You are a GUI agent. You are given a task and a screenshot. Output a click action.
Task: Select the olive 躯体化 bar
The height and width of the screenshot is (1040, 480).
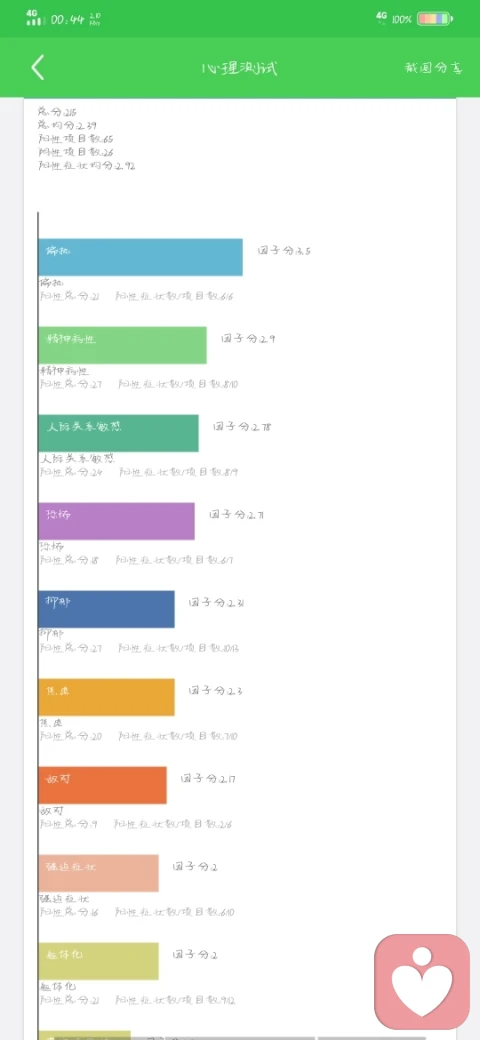click(x=99, y=961)
